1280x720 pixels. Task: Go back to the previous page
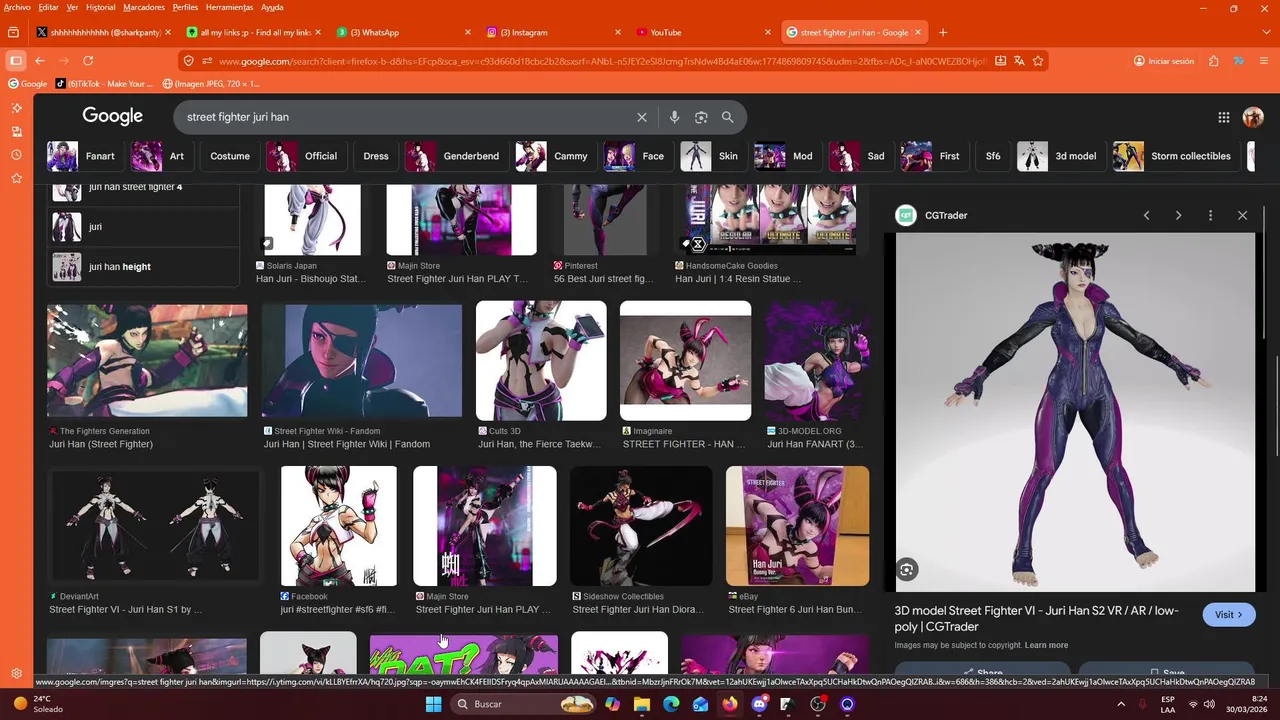click(x=40, y=61)
